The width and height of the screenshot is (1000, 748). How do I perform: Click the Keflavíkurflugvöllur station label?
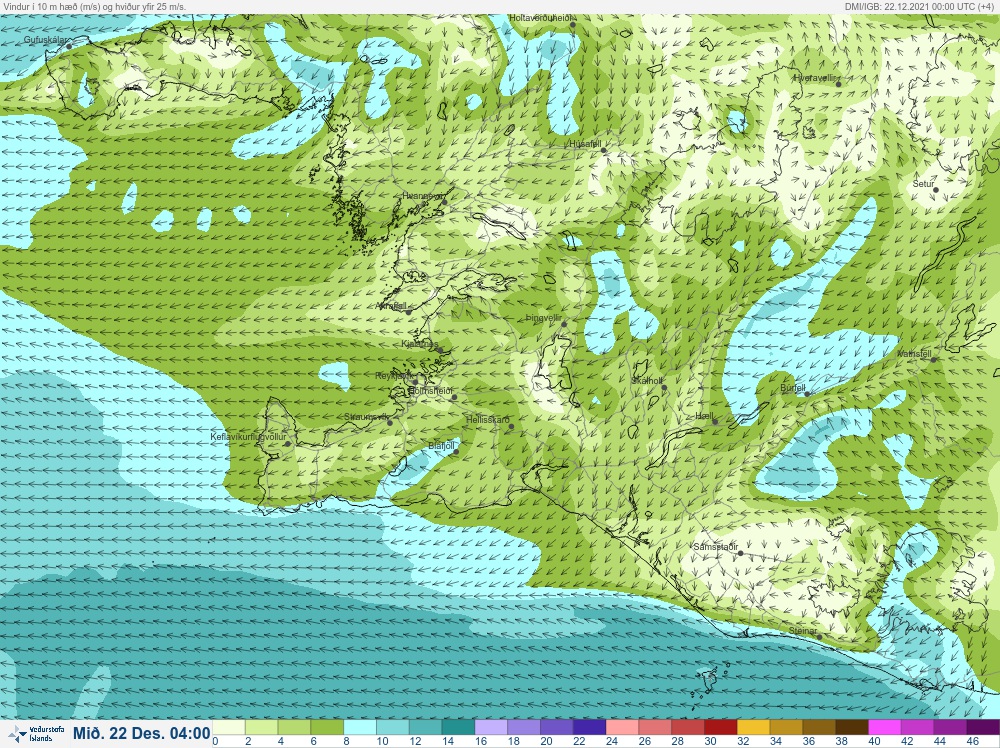(x=248, y=437)
